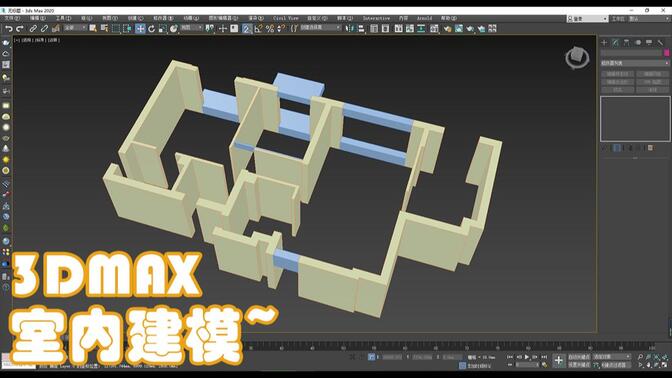The image size is (672, 378).
Task: Select the Unlink Selection tool
Action: point(44,29)
